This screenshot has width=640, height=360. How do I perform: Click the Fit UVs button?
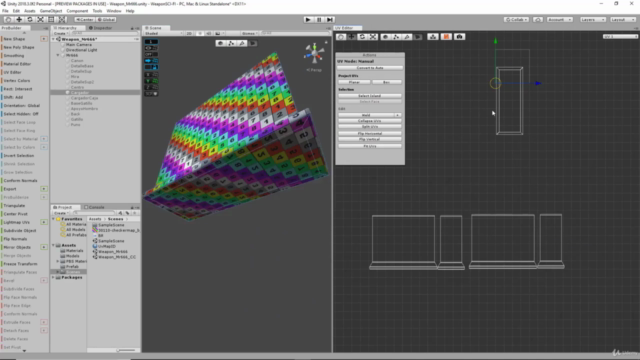click(x=370, y=146)
